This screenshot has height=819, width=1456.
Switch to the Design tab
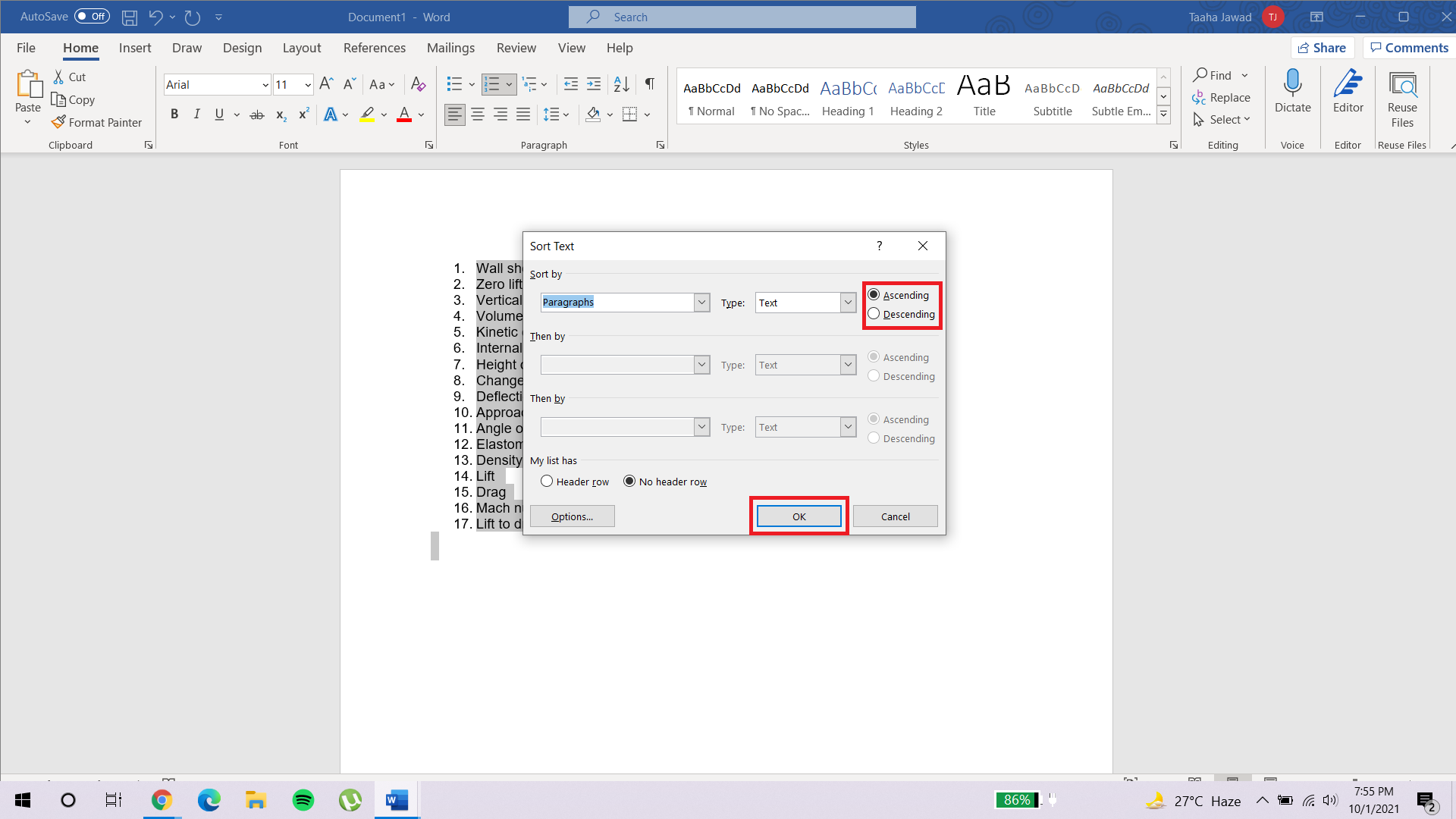pos(242,48)
